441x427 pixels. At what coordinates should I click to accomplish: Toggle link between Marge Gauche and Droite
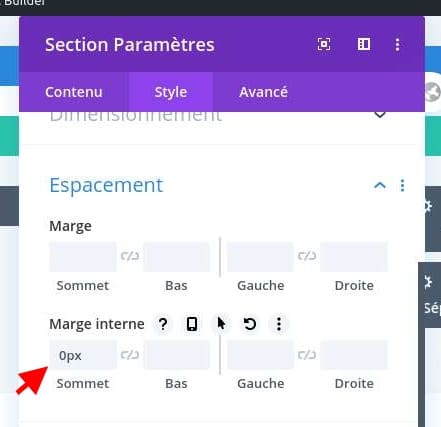tap(307, 256)
